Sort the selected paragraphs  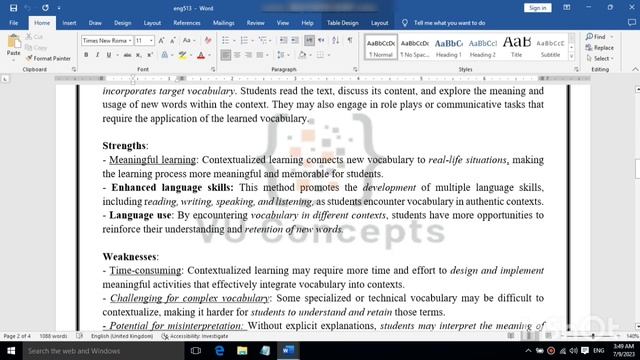[336, 40]
